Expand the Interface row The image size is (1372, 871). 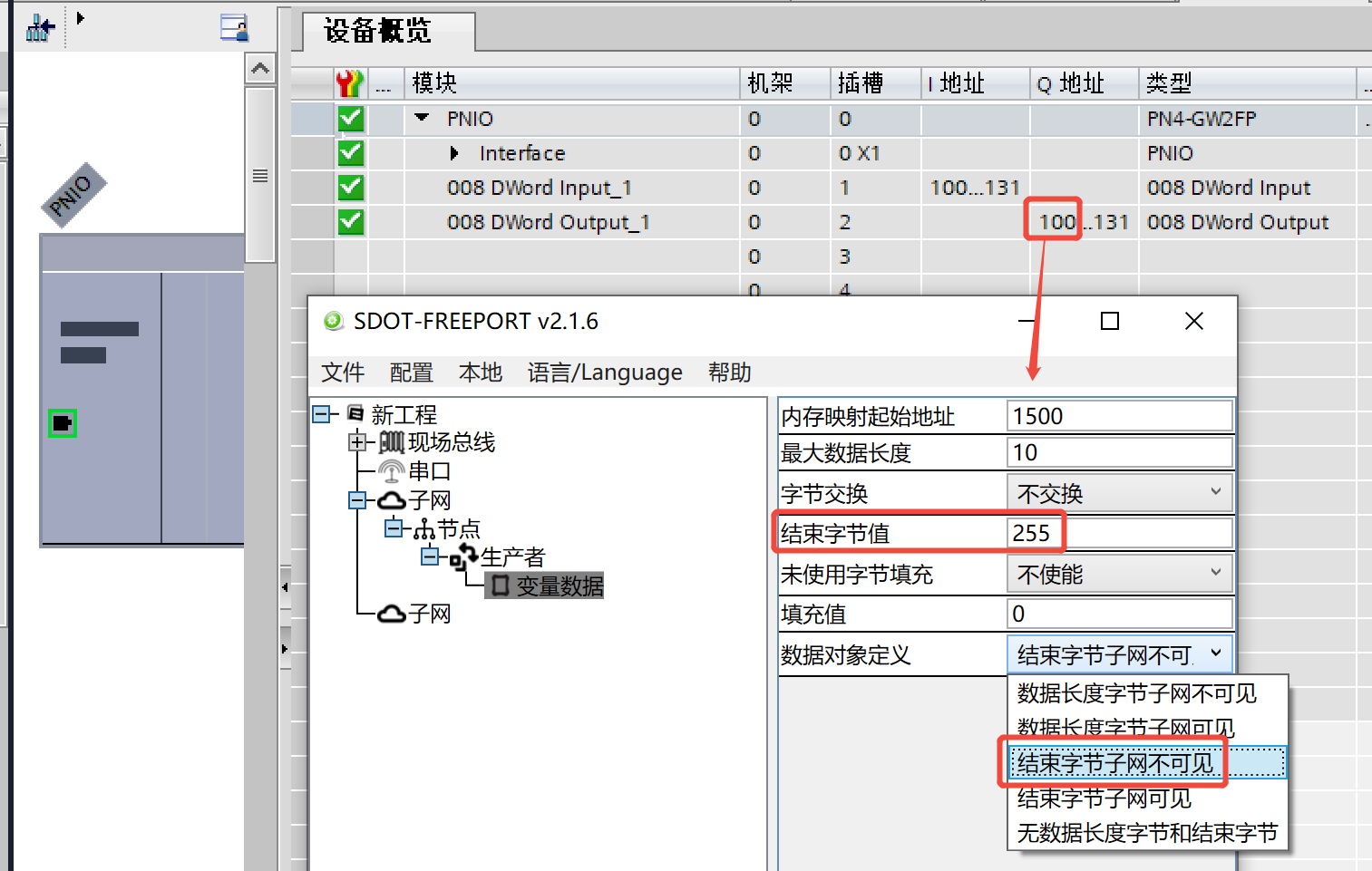coord(454,153)
